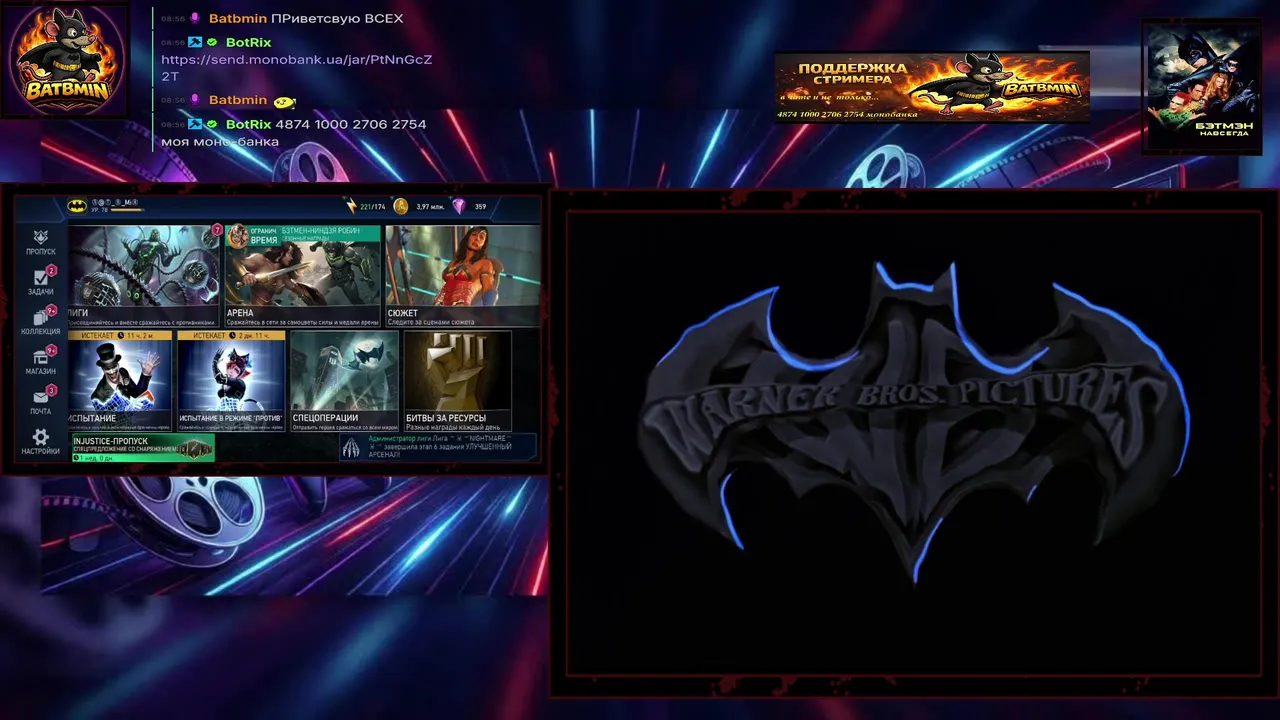The width and height of the screenshot is (1280, 720).
Task: Click the lightning energy icon
Action: click(351, 206)
